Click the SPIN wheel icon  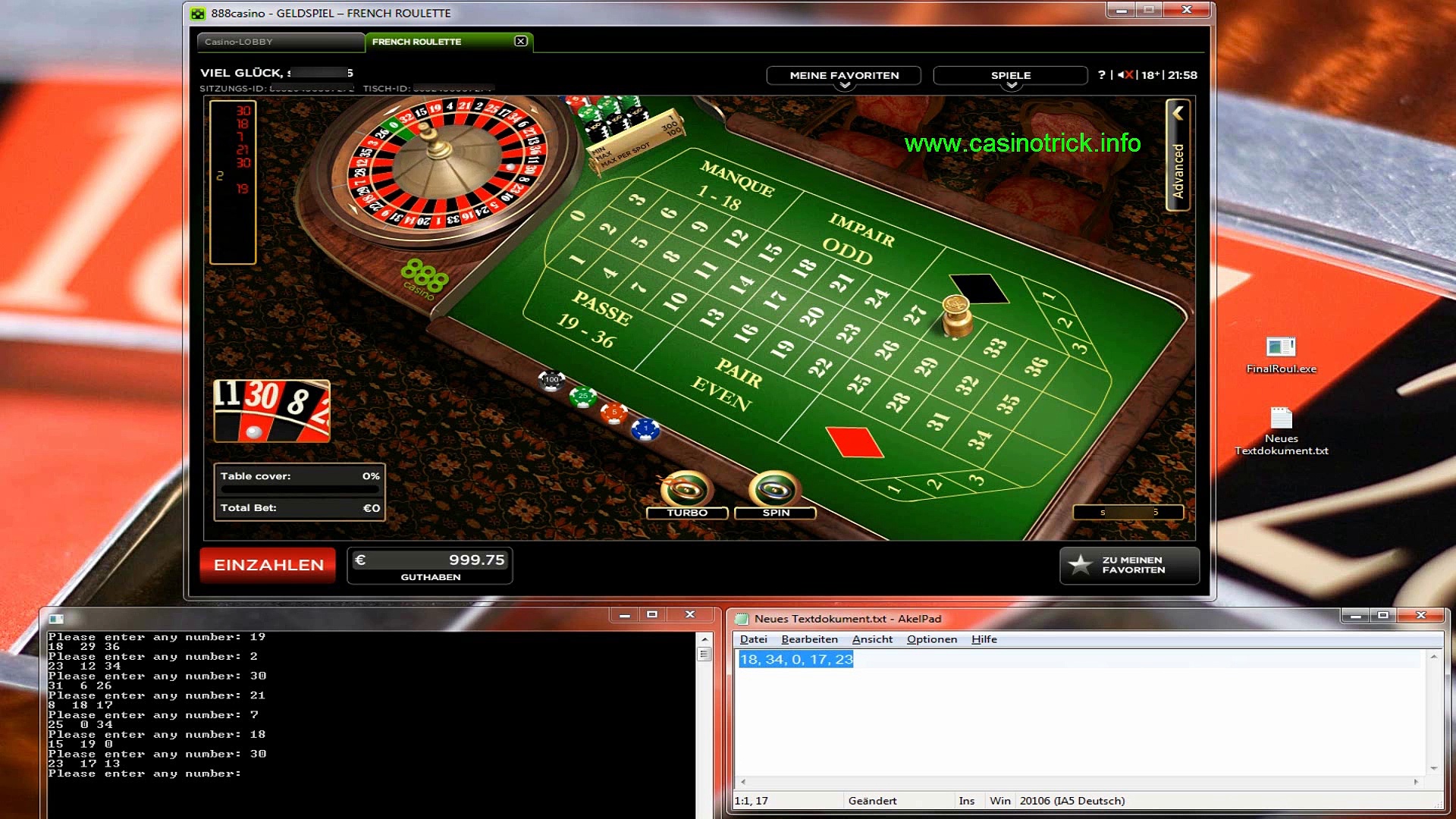coord(774,489)
